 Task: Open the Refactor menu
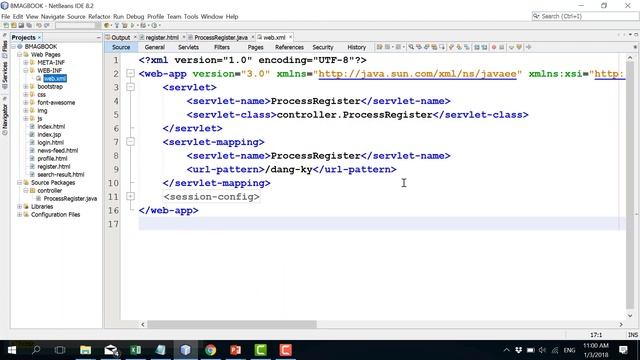pos(99,17)
